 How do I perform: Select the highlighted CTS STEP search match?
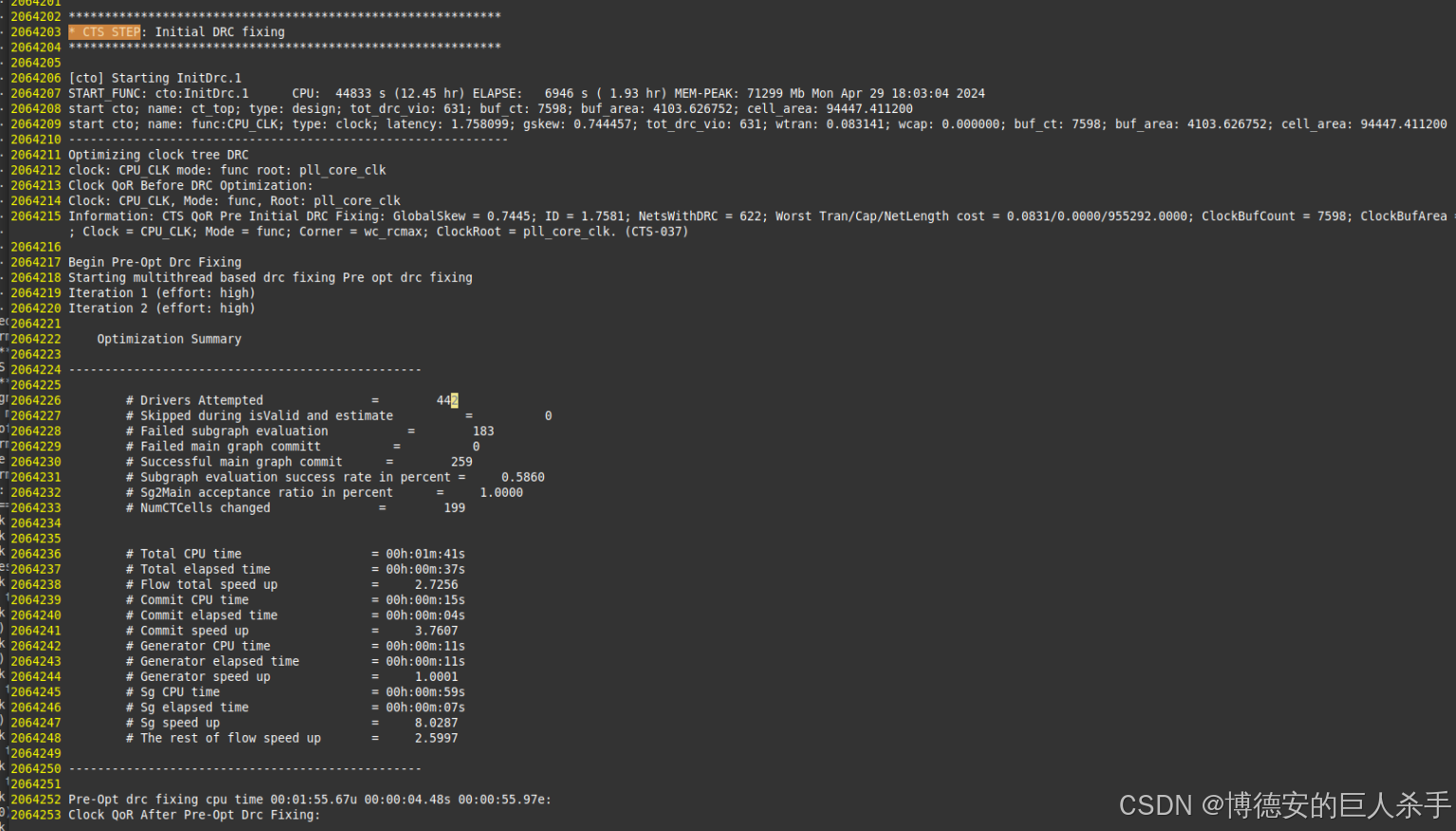[x=104, y=31]
